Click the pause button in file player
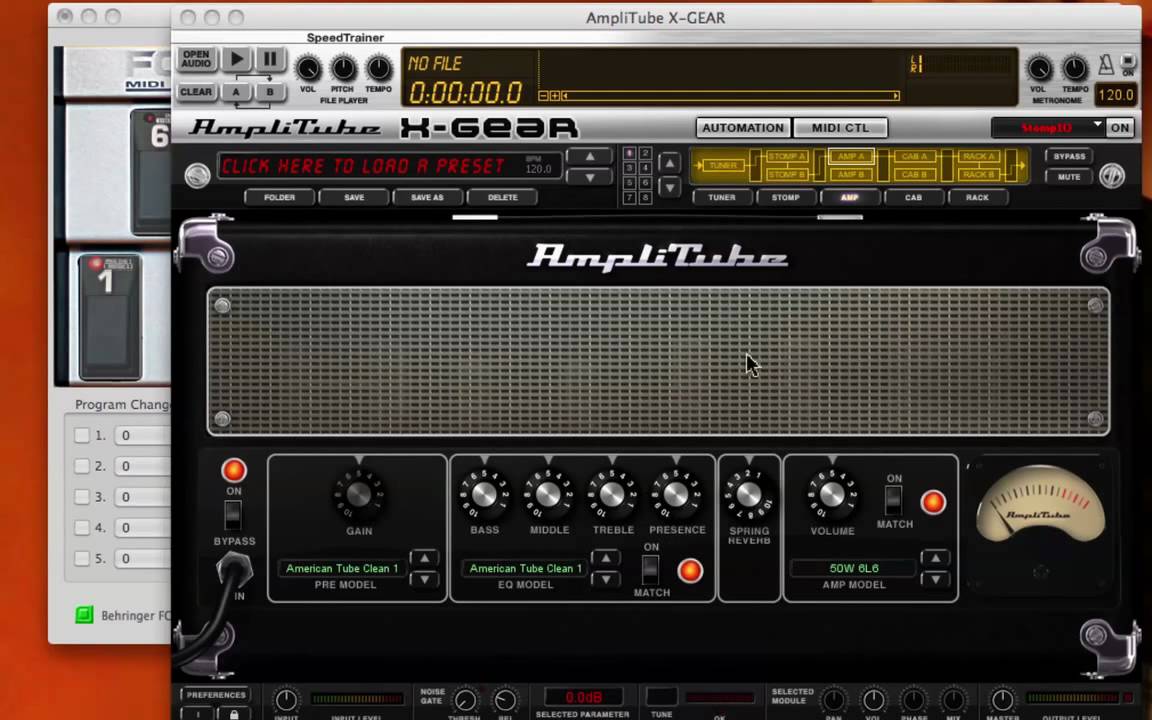1152x720 pixels. [270, 59]
